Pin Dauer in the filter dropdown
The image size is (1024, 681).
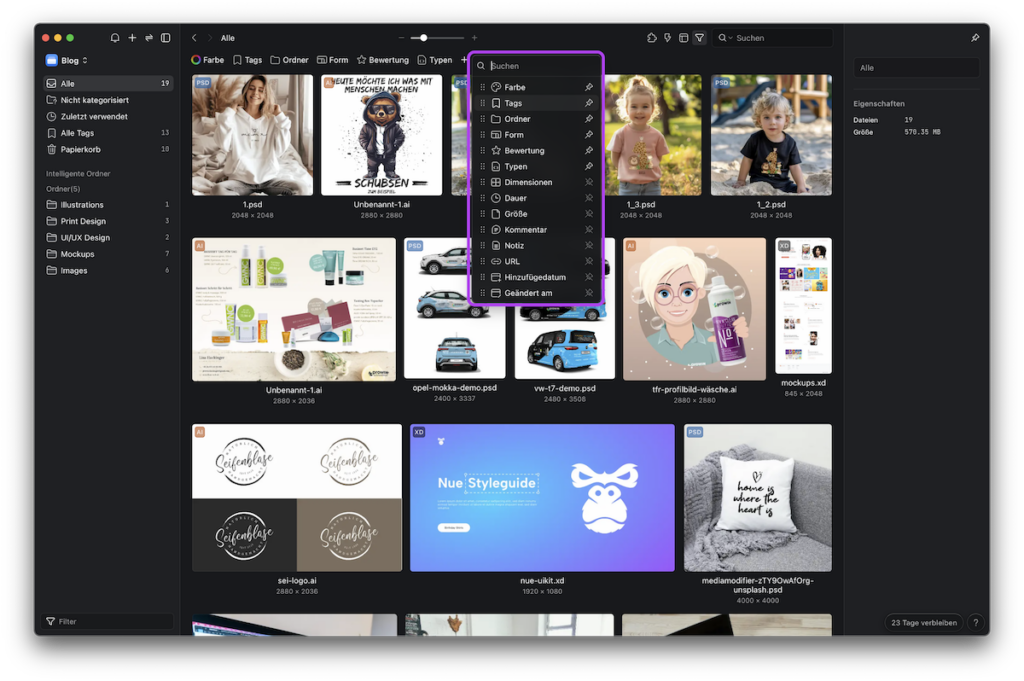[588, 198]
